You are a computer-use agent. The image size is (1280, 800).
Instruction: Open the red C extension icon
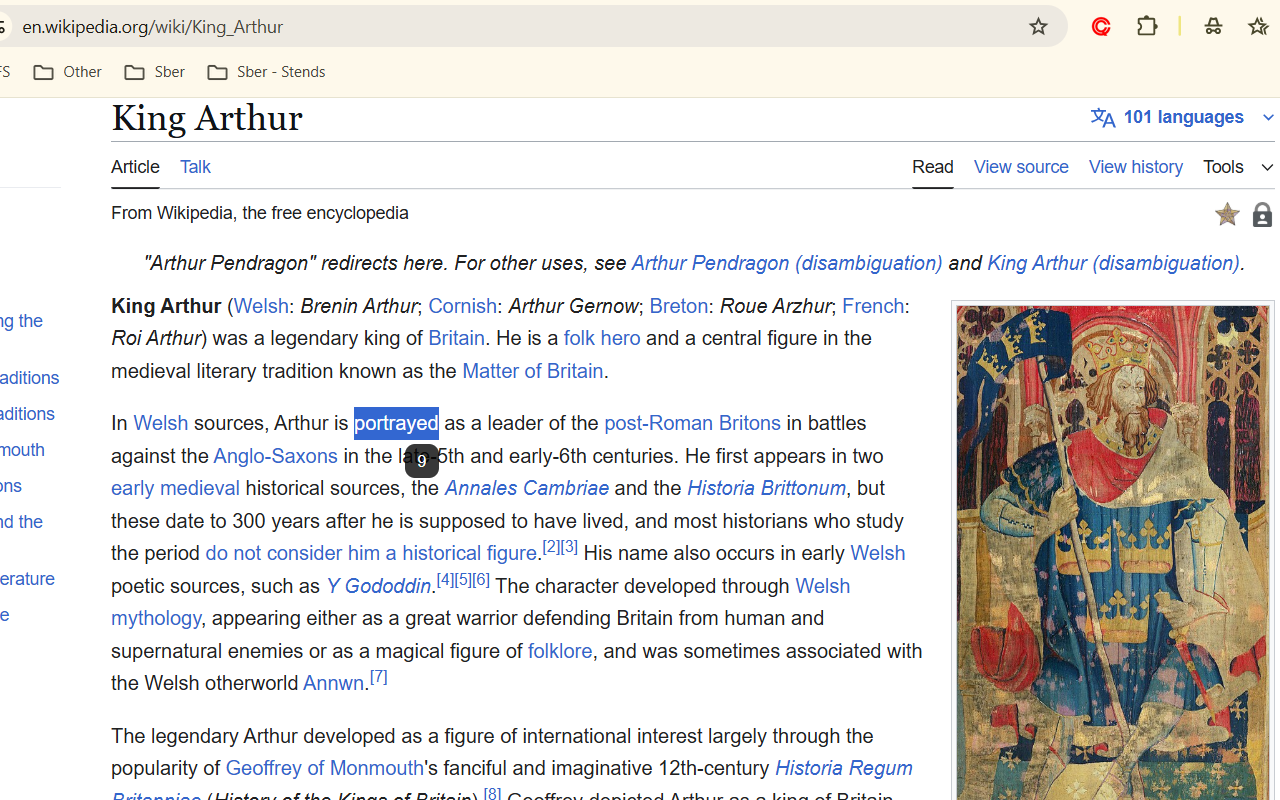[x=1101, y=27]
